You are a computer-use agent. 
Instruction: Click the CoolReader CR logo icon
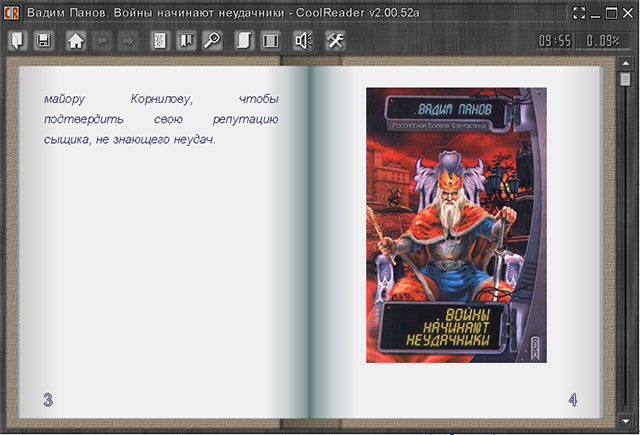[x=11, y=13]
